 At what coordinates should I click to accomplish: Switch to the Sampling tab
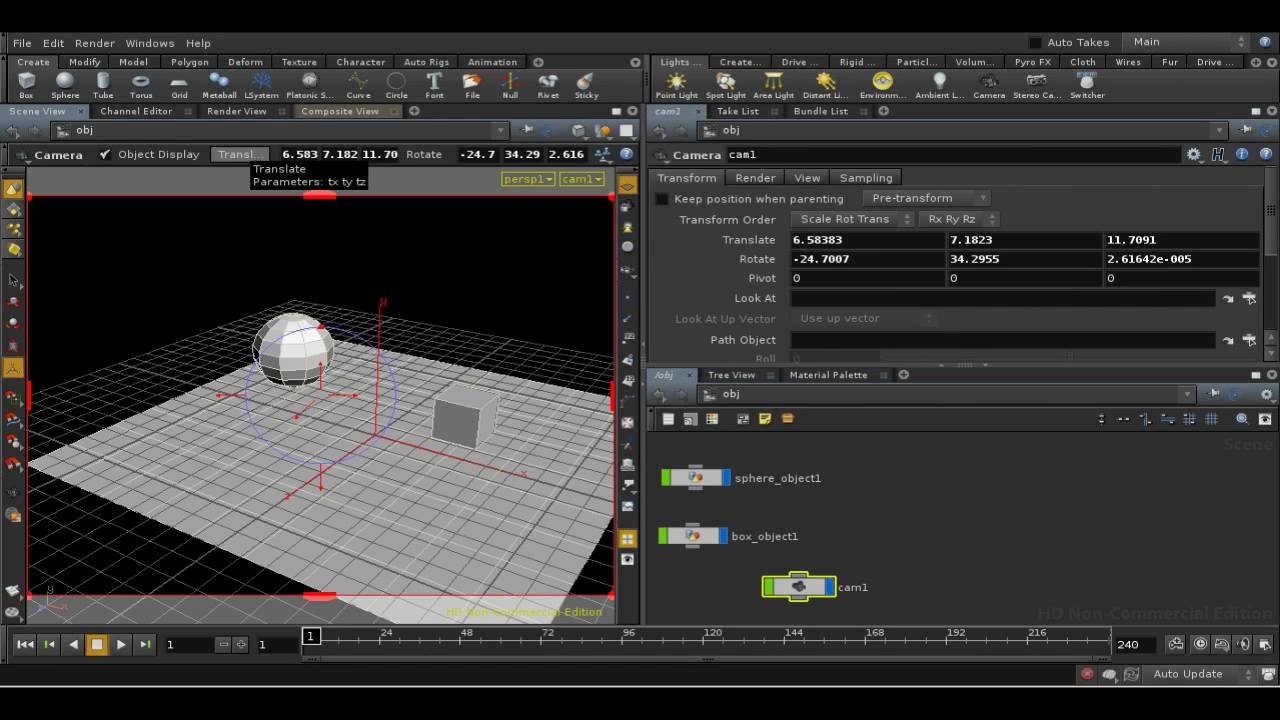tap(865, 178)
